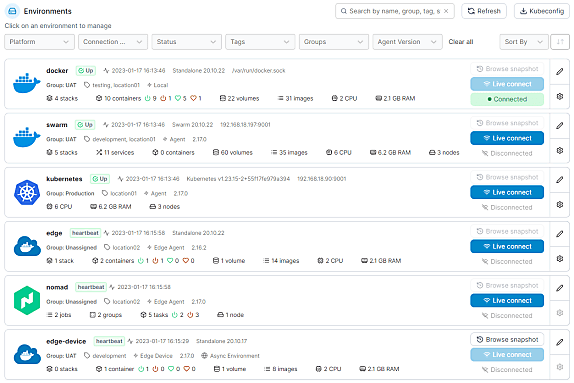Image resolution: width=574 pixels, height=383 pixels.
Task: Click the edit pencil icon for nomad environment
Action: point(559,288)
